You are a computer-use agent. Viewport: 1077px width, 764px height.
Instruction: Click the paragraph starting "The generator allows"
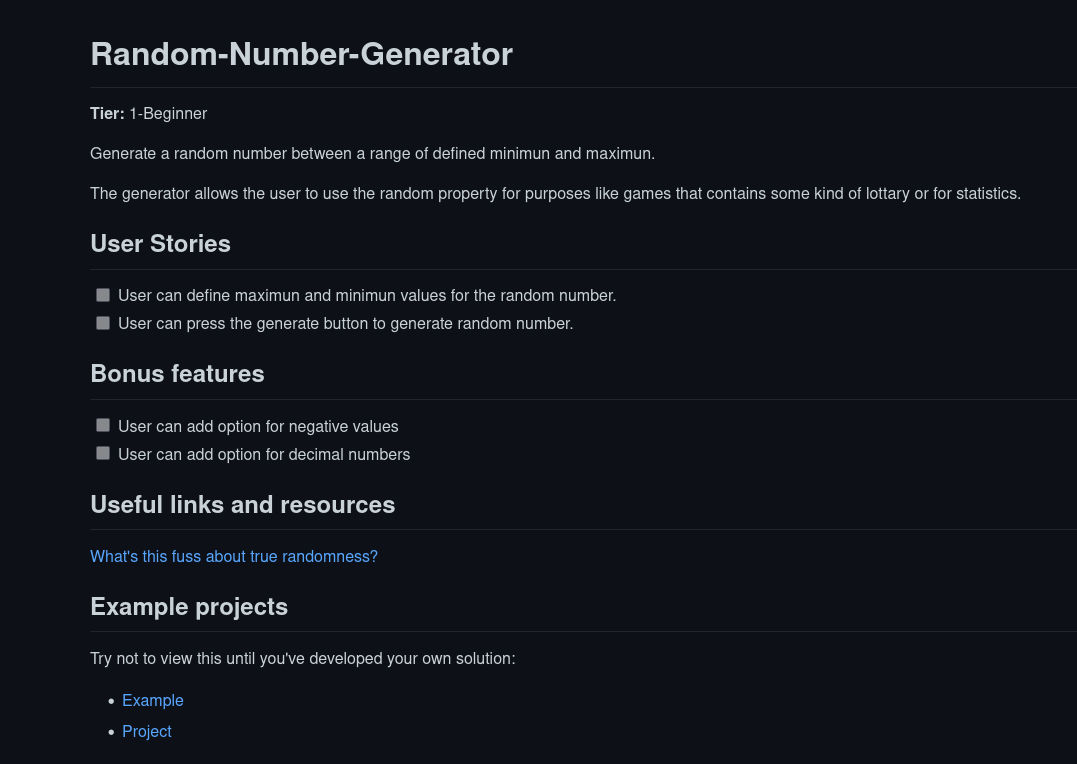555,193
